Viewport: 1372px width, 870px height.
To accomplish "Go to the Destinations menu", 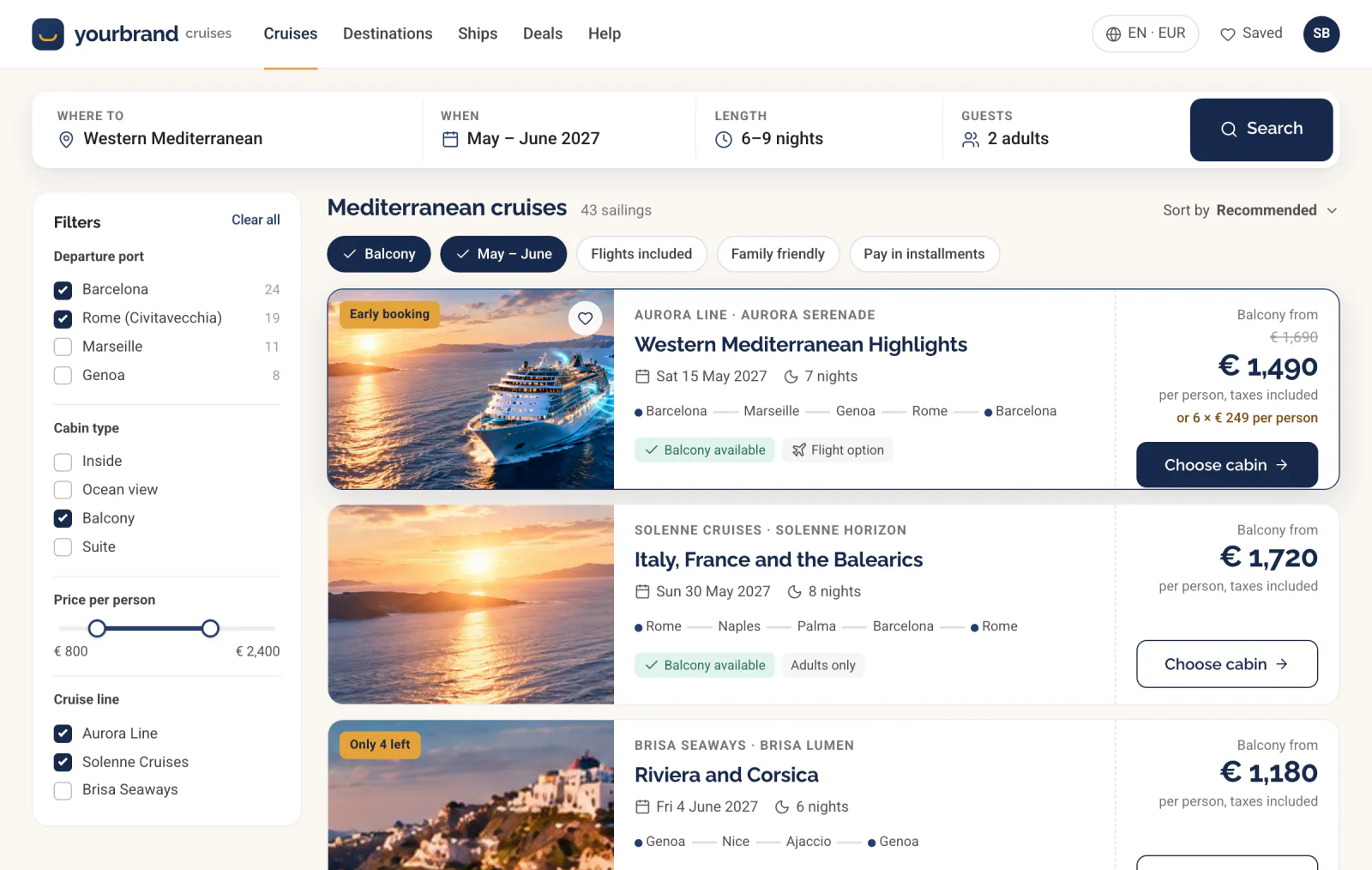I will pos(388,34).
